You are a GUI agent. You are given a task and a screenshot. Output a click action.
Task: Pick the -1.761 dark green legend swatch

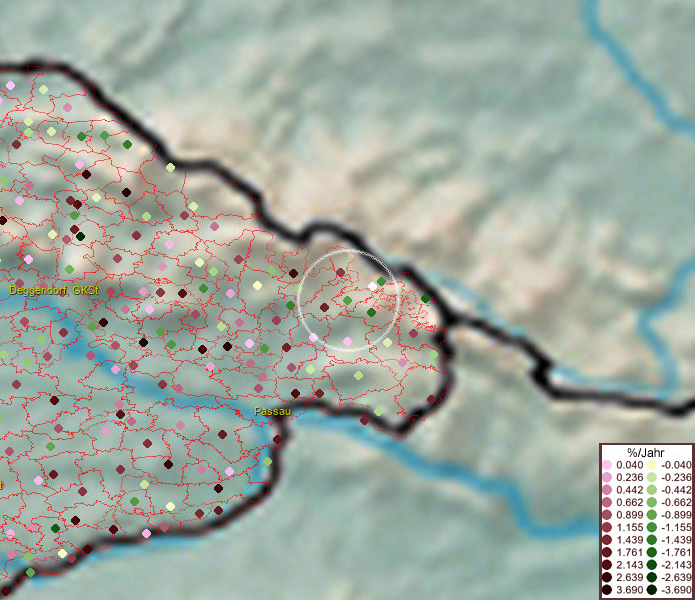(651, 552)
